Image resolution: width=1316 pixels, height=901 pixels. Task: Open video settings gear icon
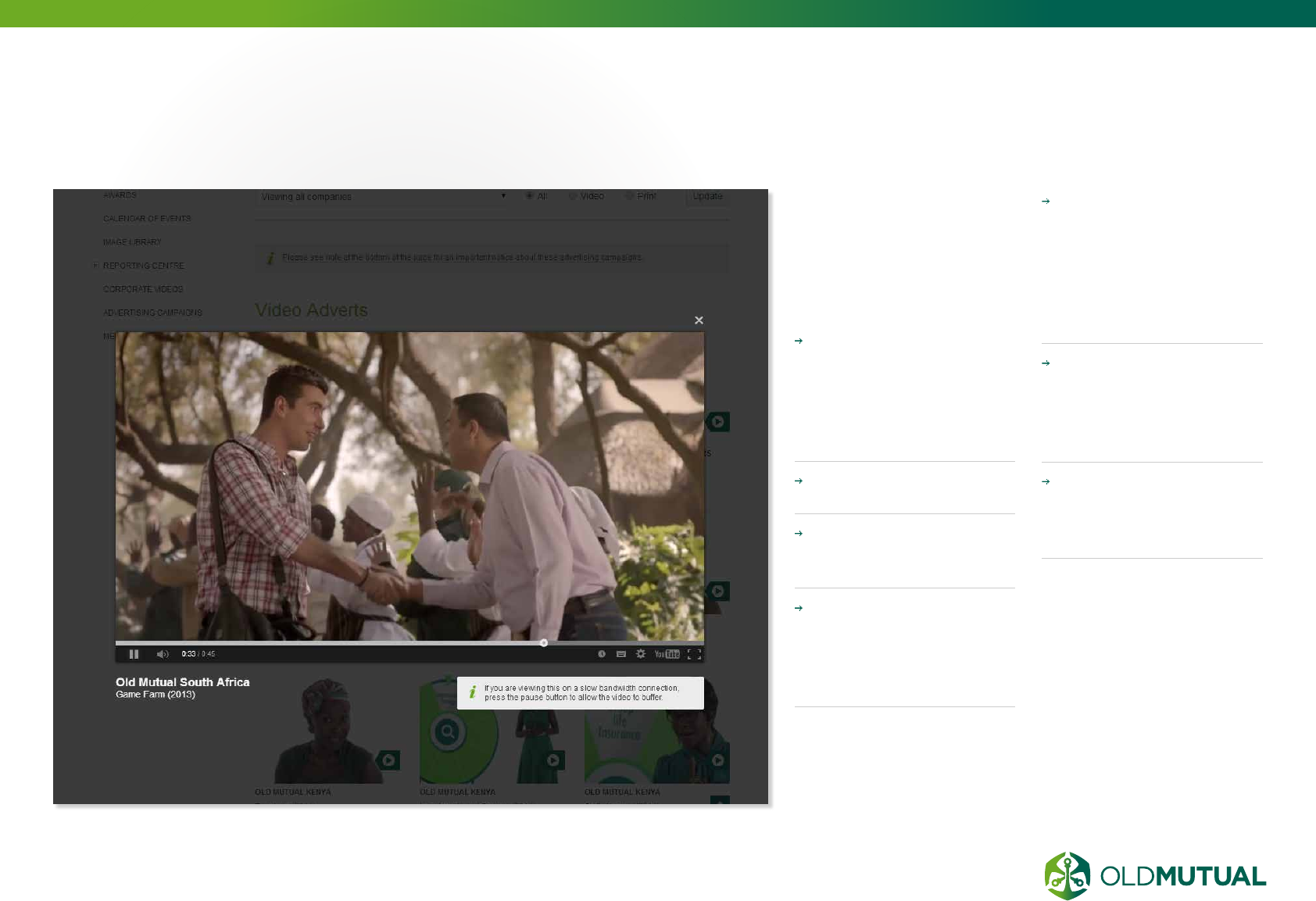click(x=641, y=654)
